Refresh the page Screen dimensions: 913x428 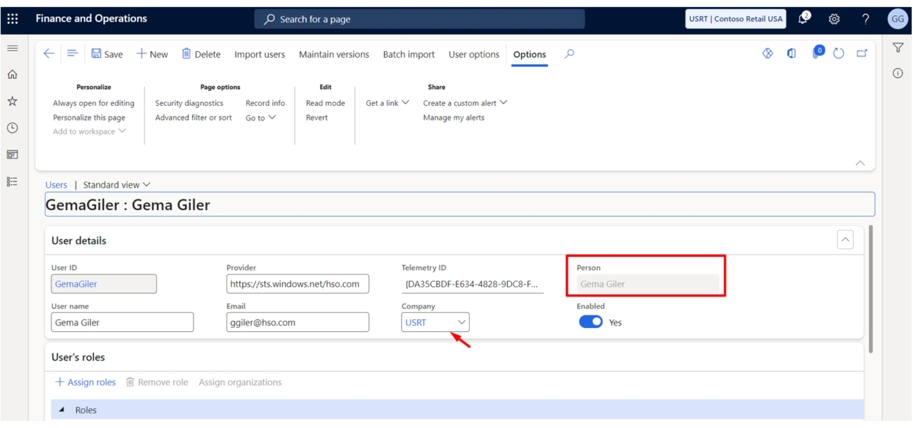838,54
